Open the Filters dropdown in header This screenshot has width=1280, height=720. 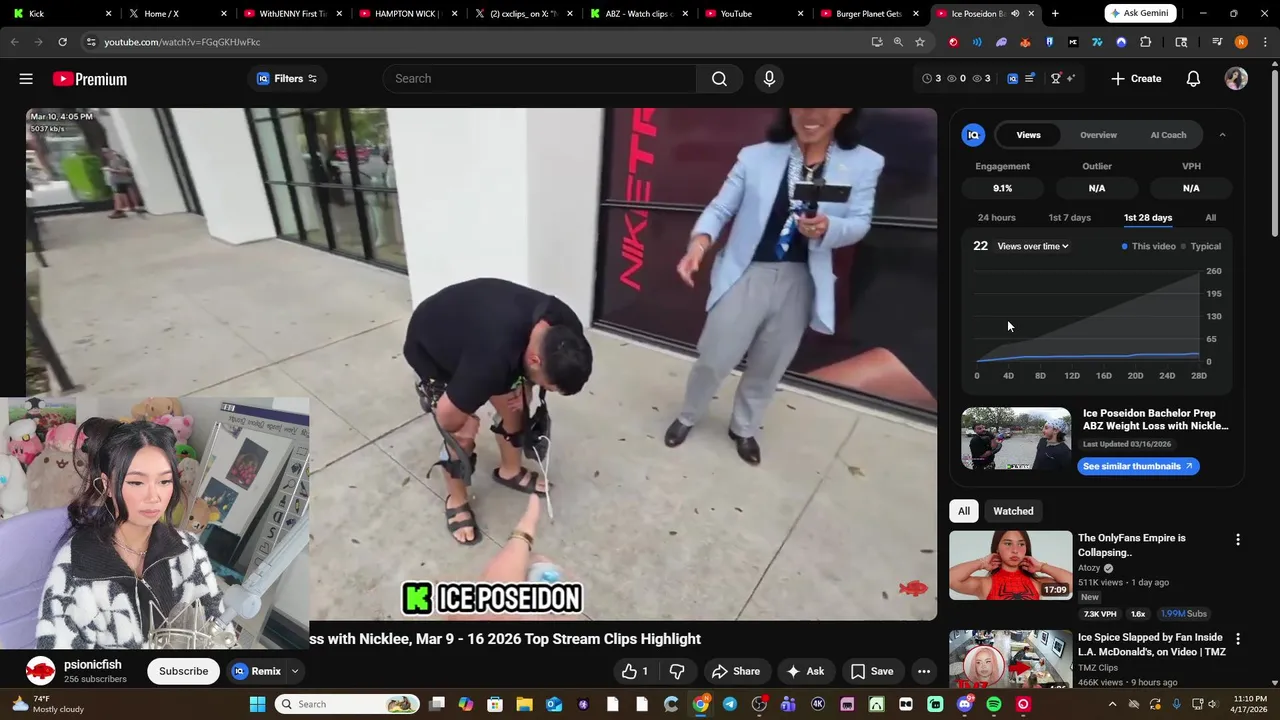tap(287, 79)
